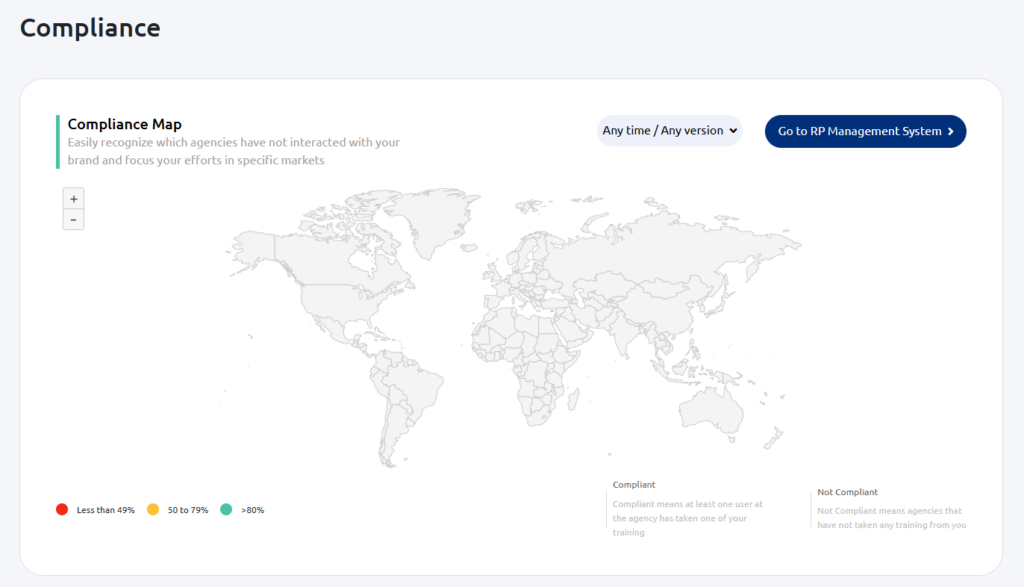1024x587 pixels.
Task: Open the Any time / Any version dropdown
Action: (669, 131)
